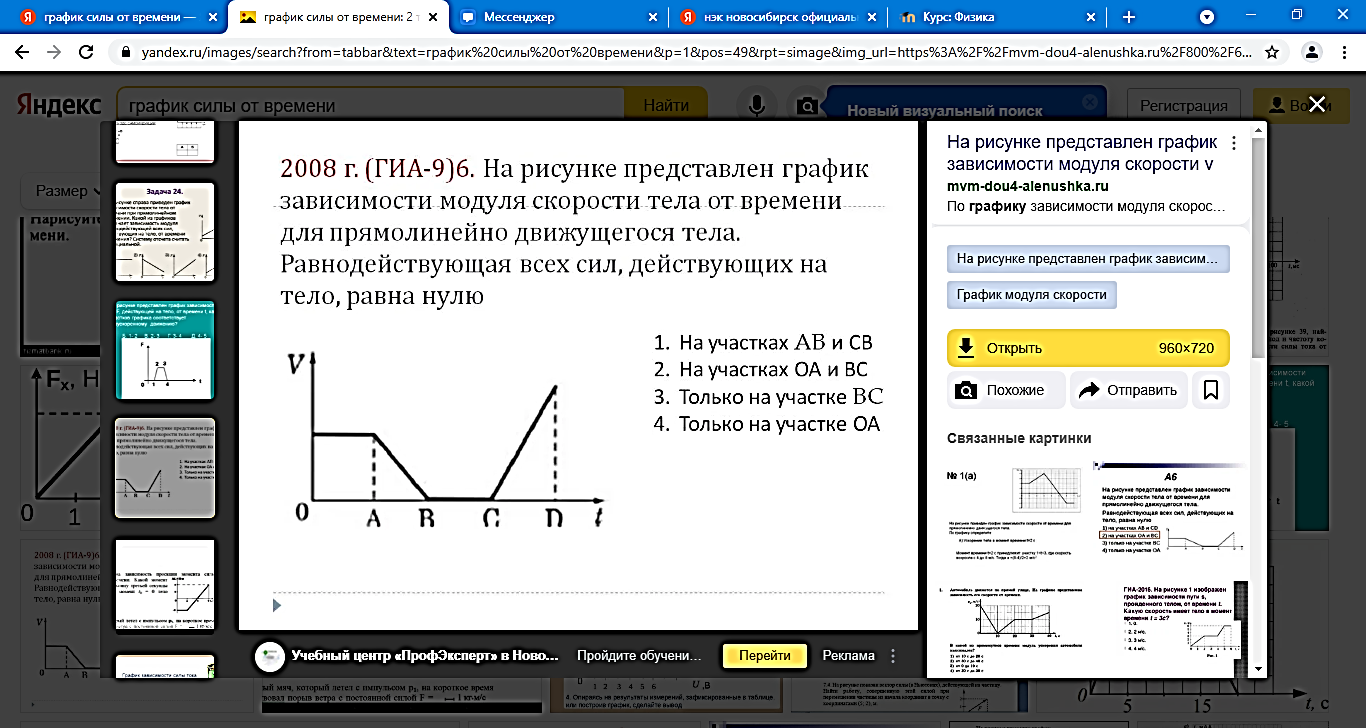Click the Похожие similar images button
The image size is (1366, 728).
click(x=1004, y=390)
